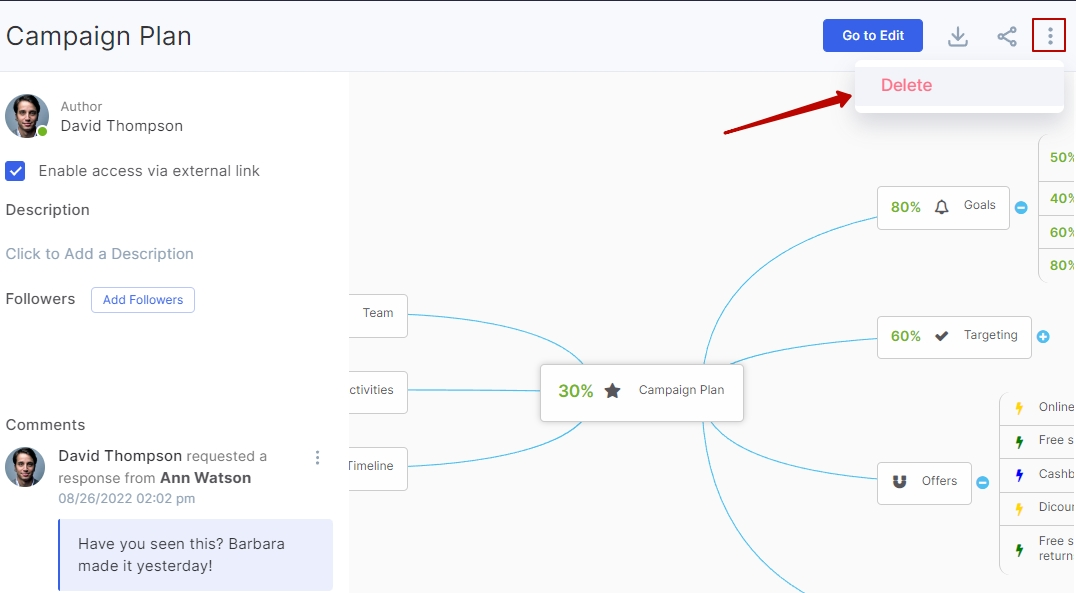
Task: Select the Timeline mind map node
Action: point(372,467)
